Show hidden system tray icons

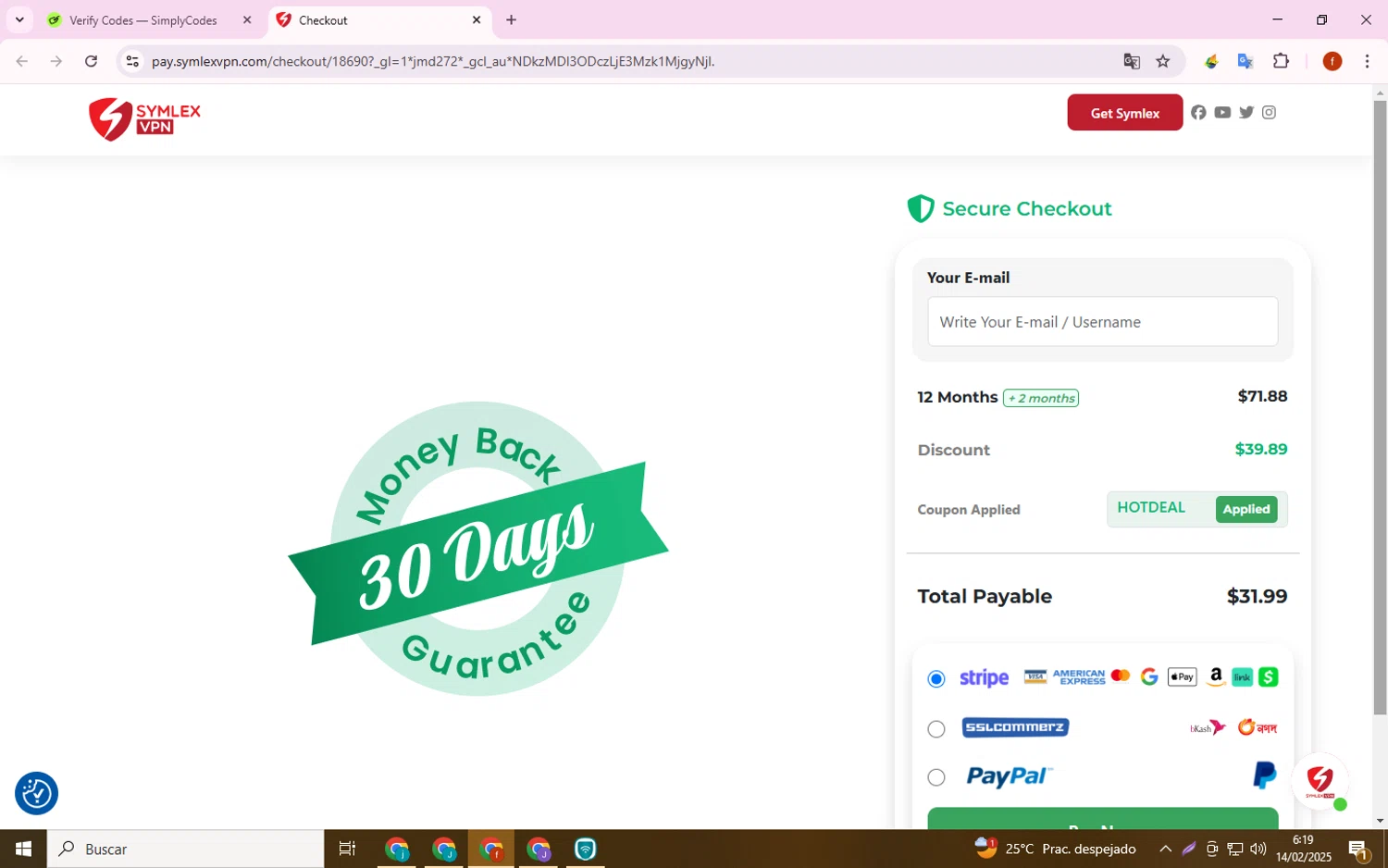click(x=1165, y=849)
